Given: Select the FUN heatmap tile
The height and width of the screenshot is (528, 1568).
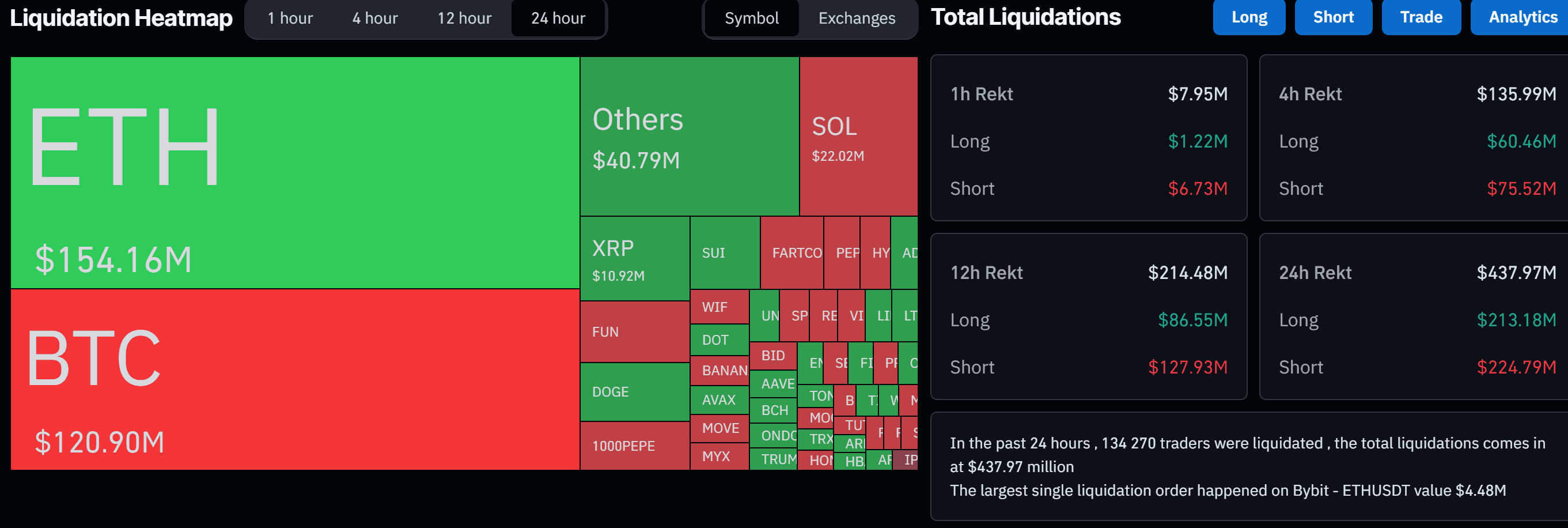Looking at the screenshot, I should [x=634, y=332].
